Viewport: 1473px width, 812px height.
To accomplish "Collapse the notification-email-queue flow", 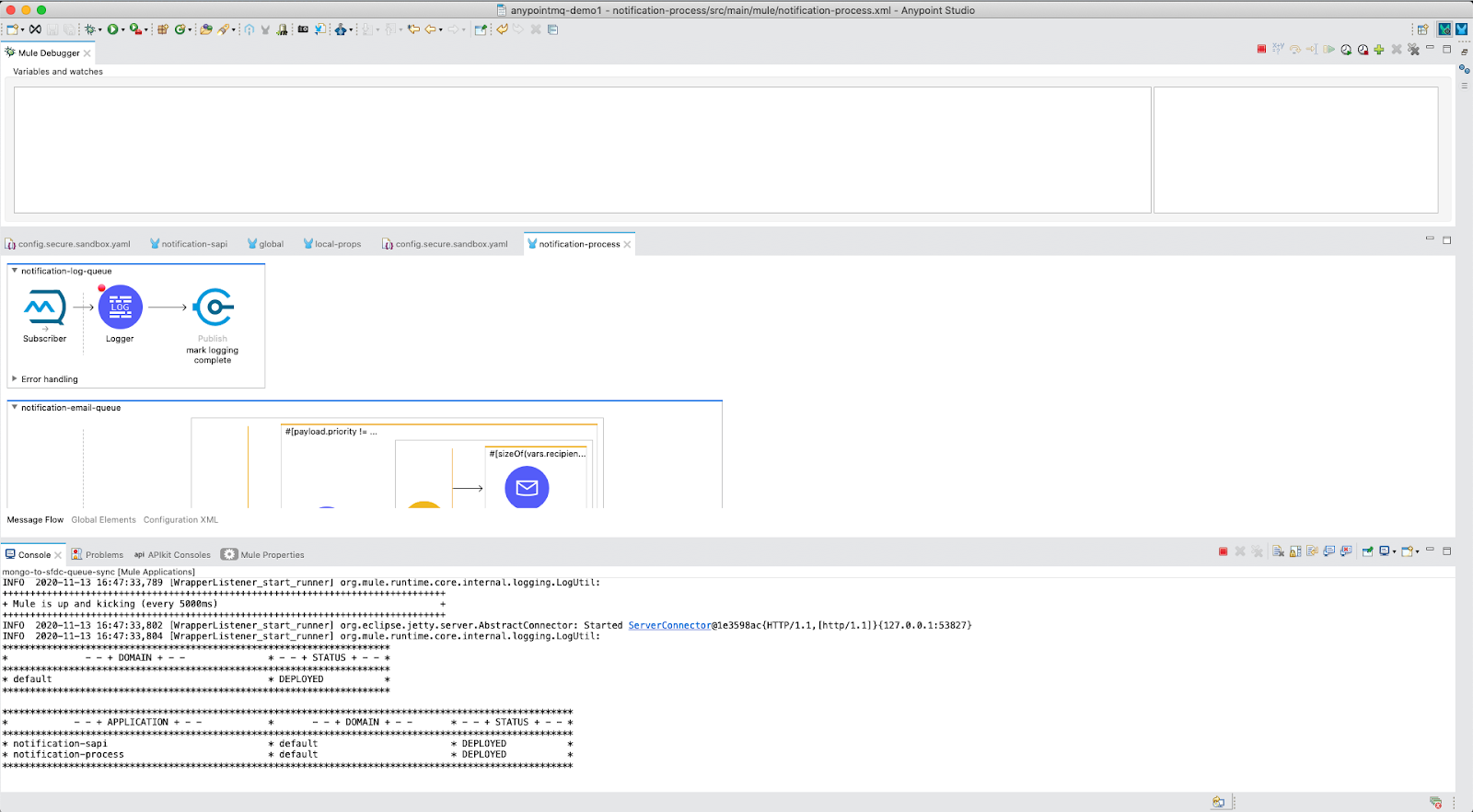I will (14, 407).
